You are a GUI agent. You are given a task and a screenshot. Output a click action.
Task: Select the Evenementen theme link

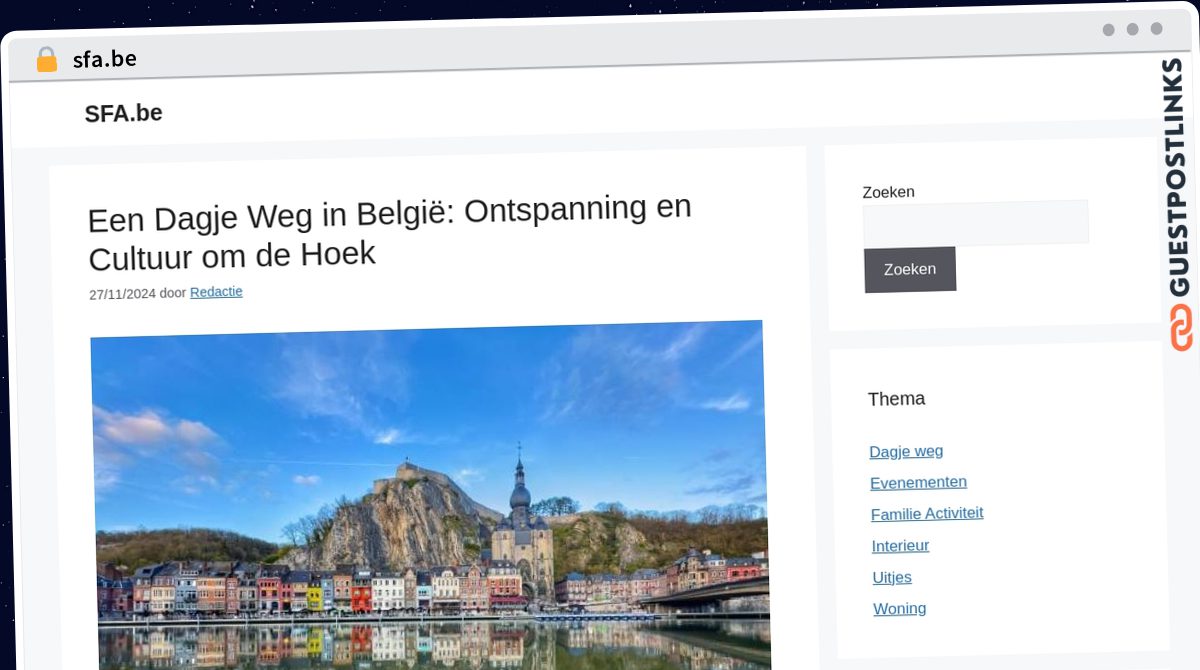(x=918, y=482)
